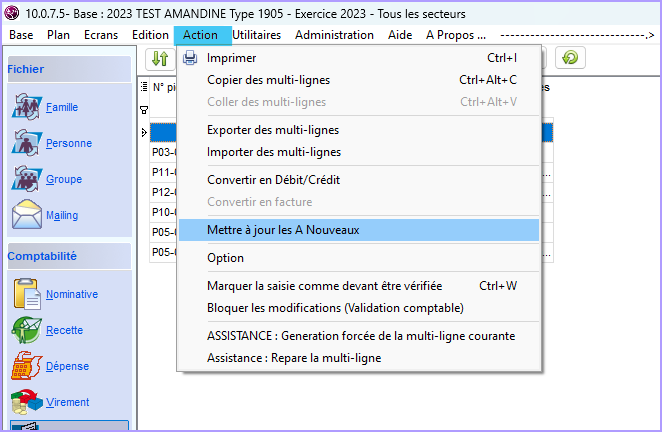The height and width of the screenshot is (432, 662).
Task: Click the green sort arrows toolbar button
Action: (159, 58)
